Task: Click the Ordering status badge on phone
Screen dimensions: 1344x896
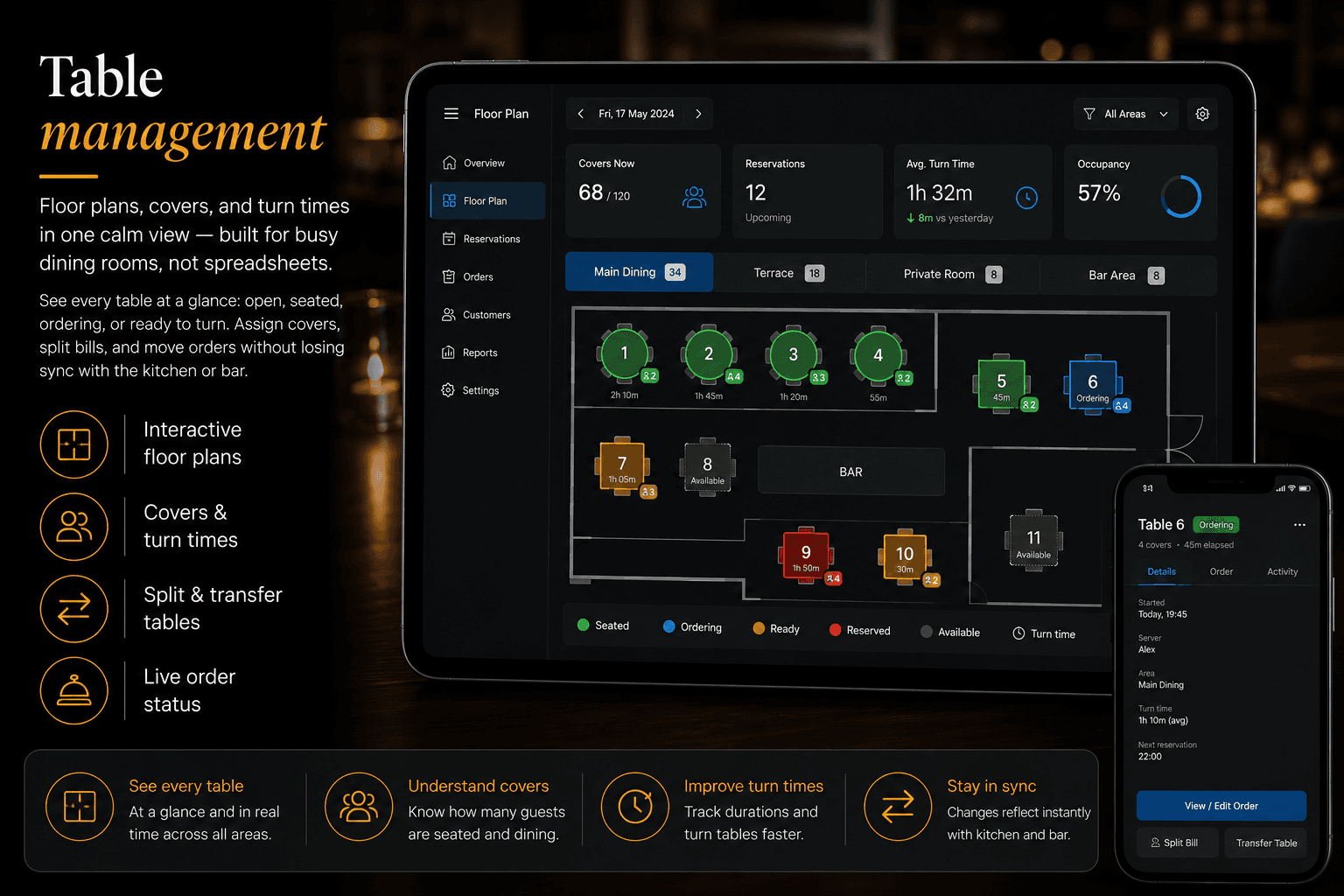Action: [1216, 525]
